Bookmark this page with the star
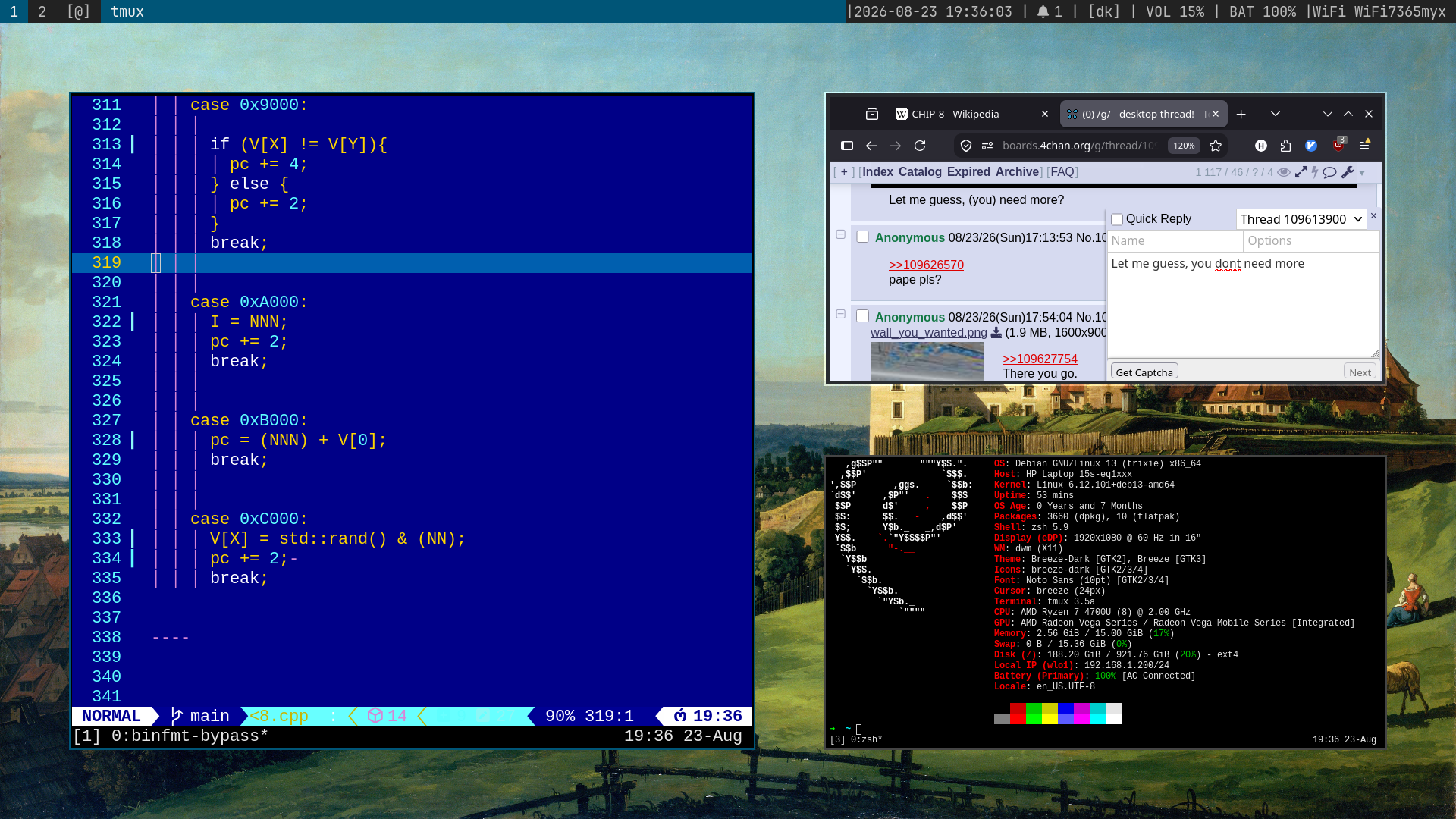The image size is (1456, 819). (1216, 146)
